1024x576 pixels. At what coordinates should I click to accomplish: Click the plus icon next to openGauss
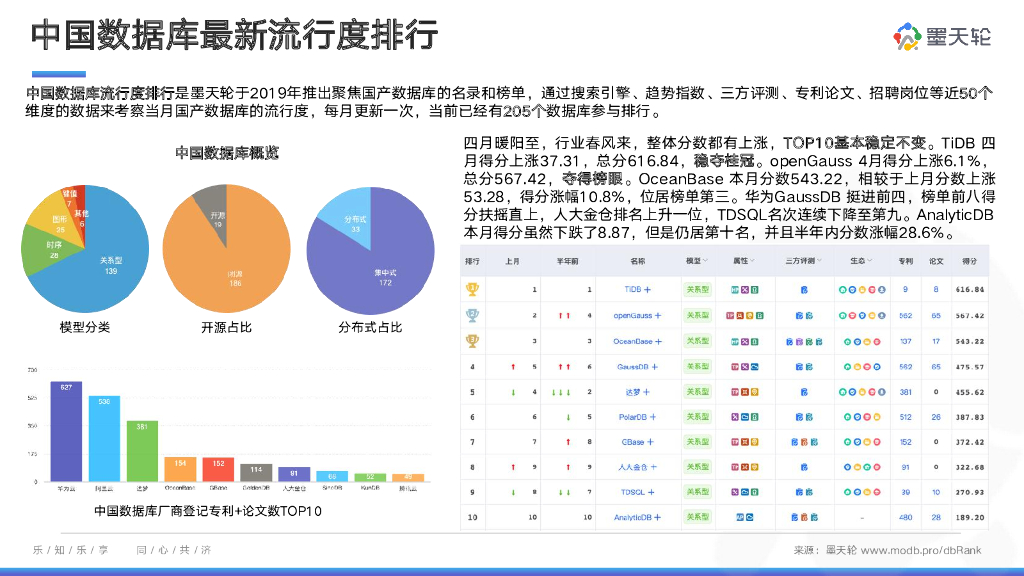pyautogui.click(x=658, y=315)
